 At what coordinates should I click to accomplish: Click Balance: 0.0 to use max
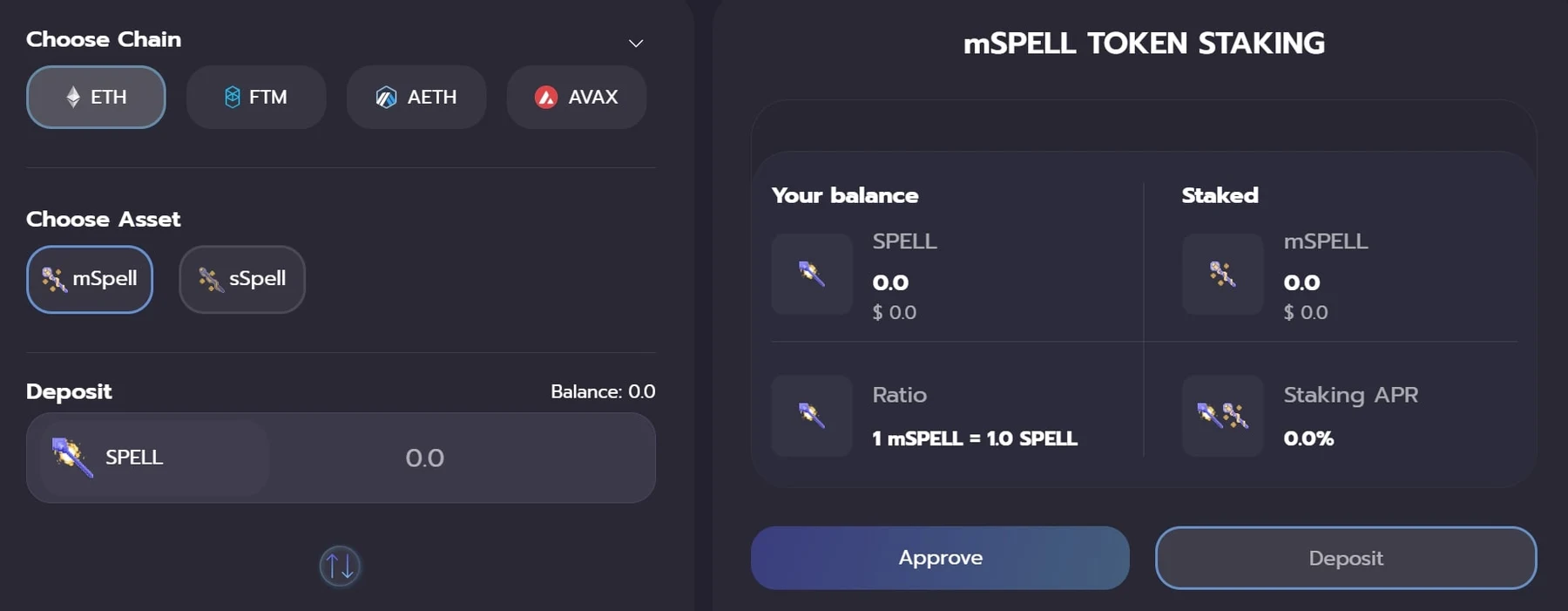pos(603,391)
